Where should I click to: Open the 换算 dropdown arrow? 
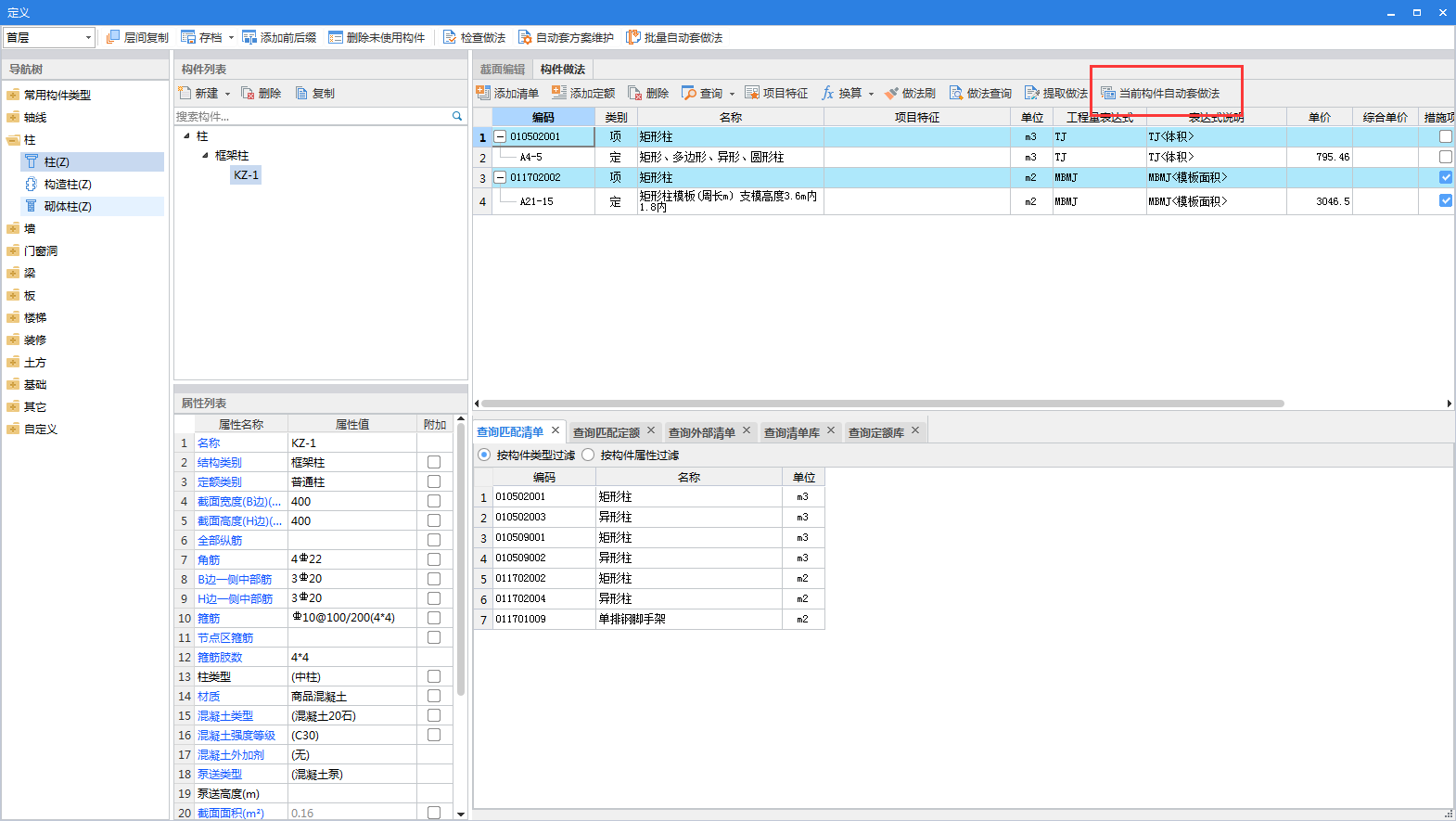[871, 94]
